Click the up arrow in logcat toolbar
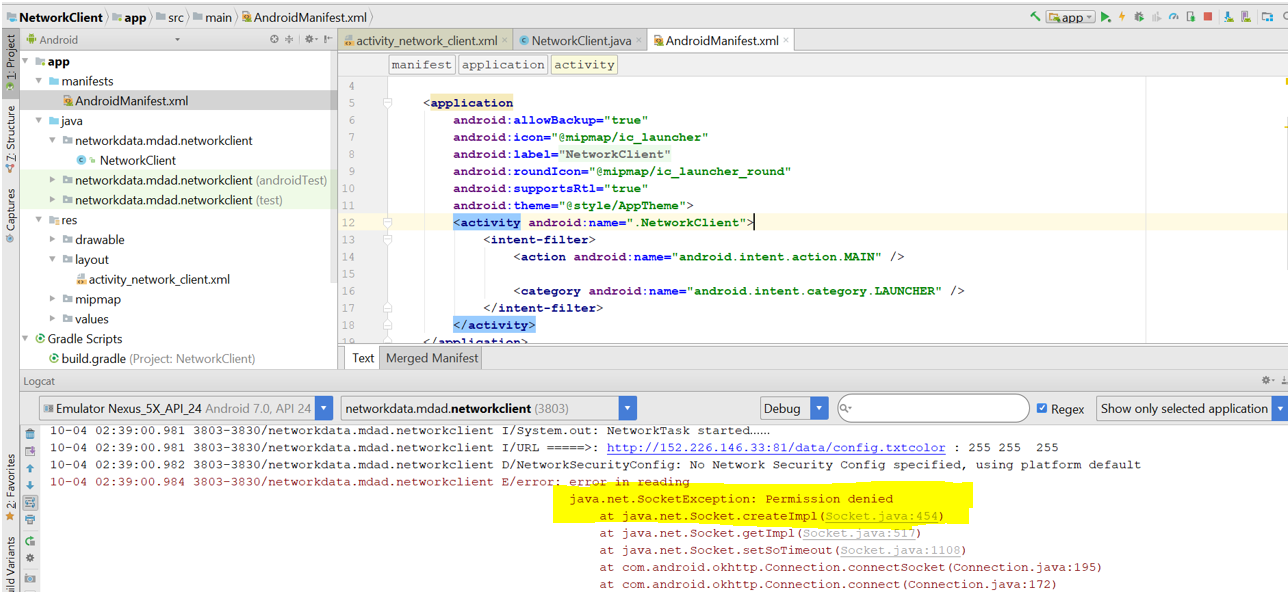The height and width of the screenshot is (607, 1288). click(30, 468)
